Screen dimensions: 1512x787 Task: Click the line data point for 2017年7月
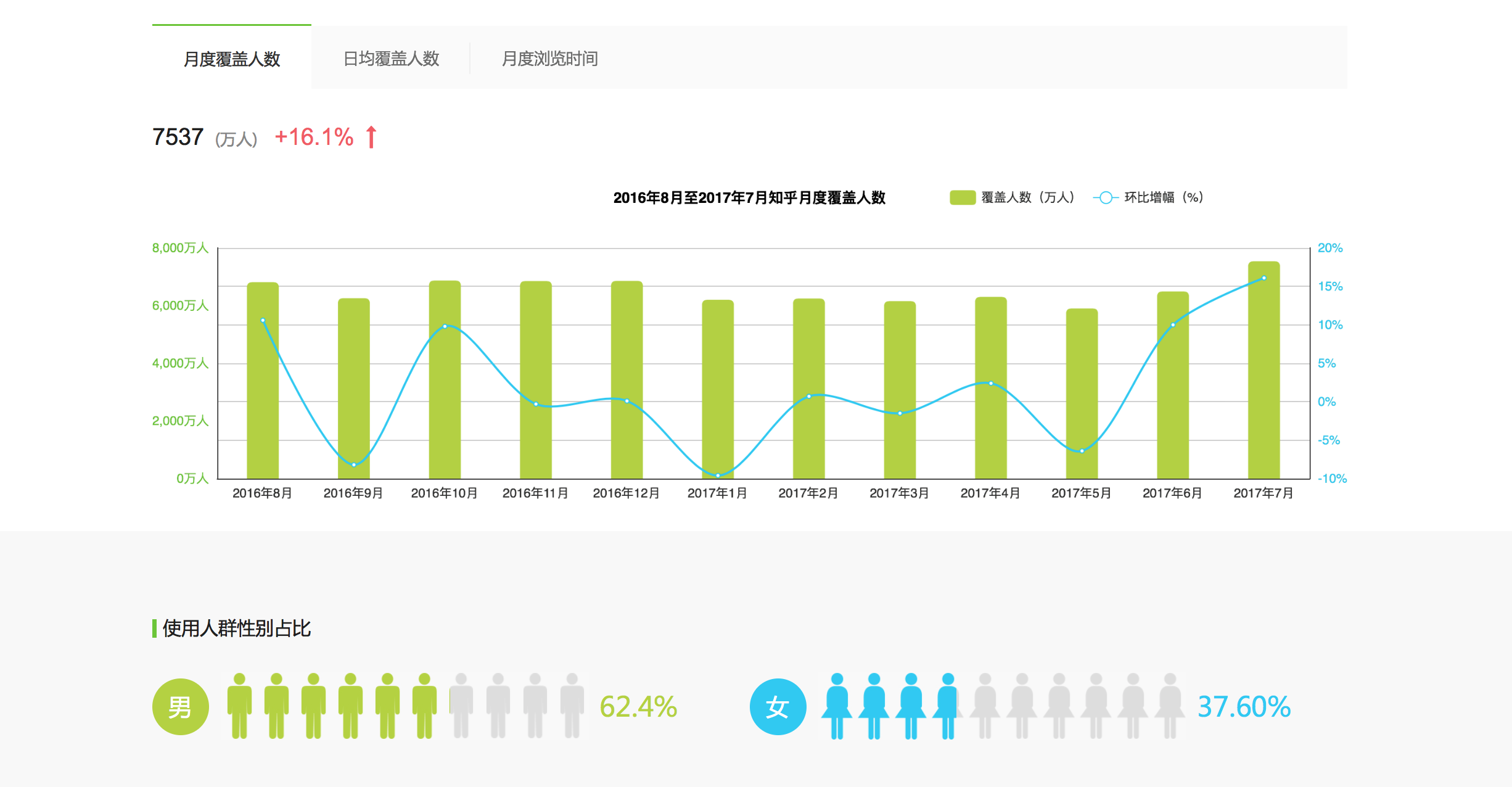(1264, 278)
